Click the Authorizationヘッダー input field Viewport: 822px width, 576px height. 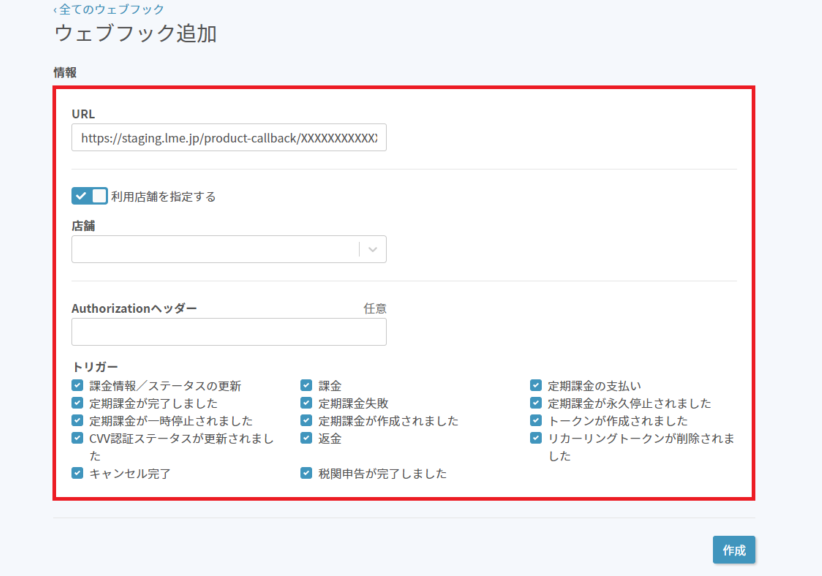[229, 332]
